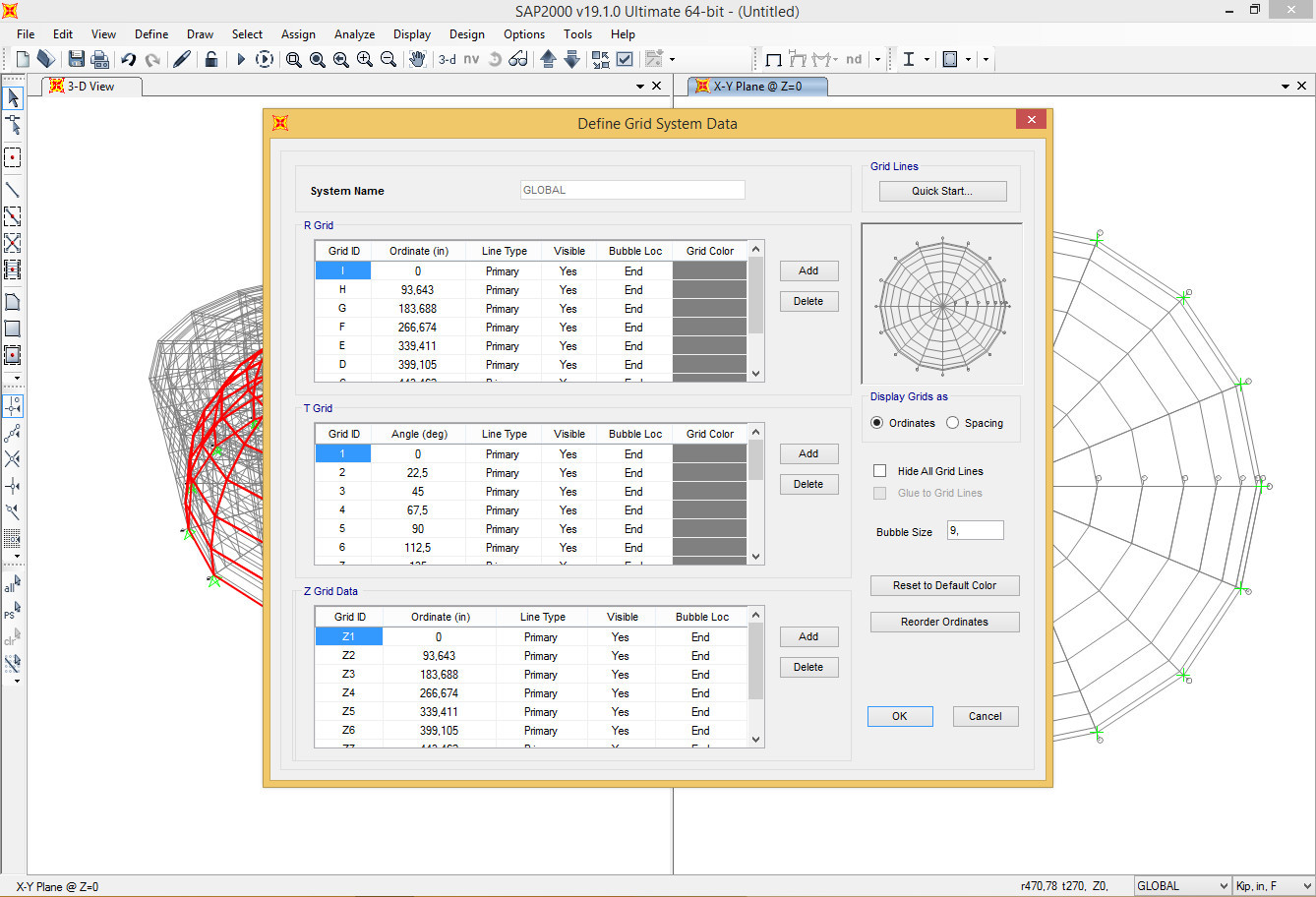
Task: Select the Draw Rectangular Area tool
Action: point(13,329)
